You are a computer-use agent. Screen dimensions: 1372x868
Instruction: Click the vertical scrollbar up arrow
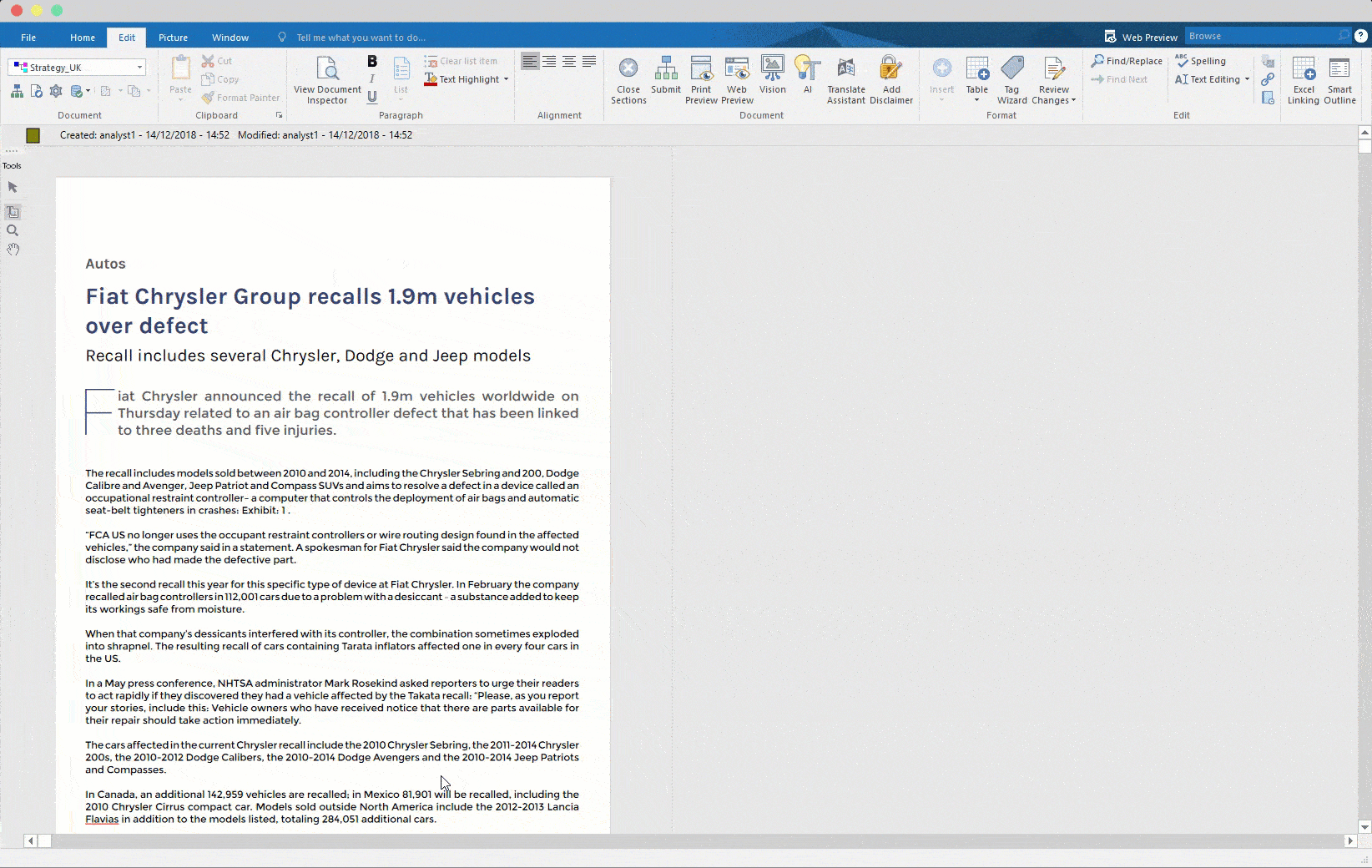point(1364,133)
